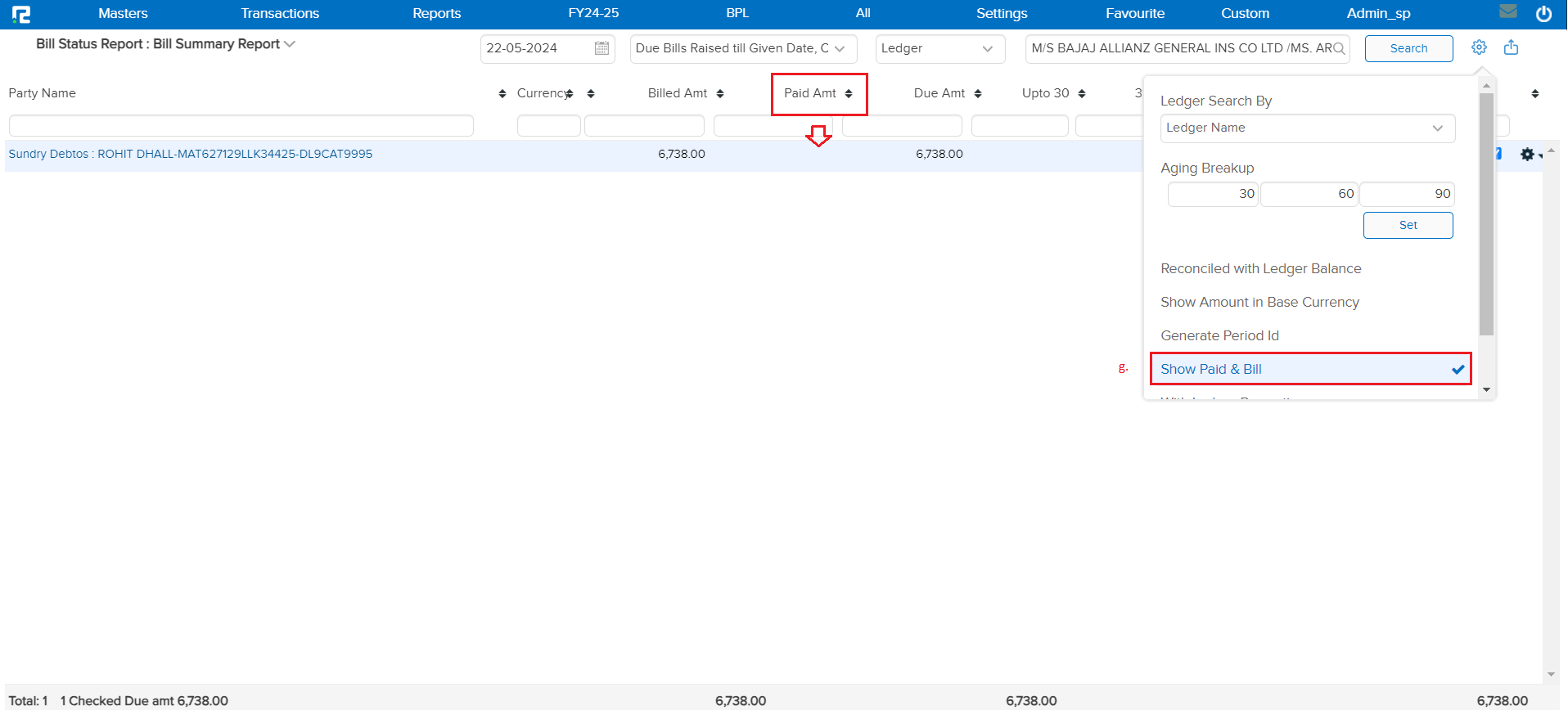Enable Show Amount in Base Currency

[1259, 302]
